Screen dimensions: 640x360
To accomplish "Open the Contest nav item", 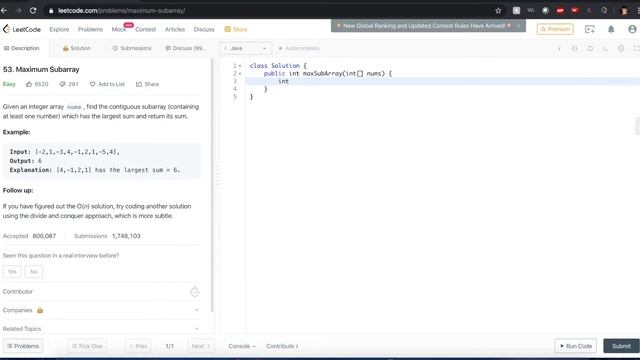I will pos(145,29).
